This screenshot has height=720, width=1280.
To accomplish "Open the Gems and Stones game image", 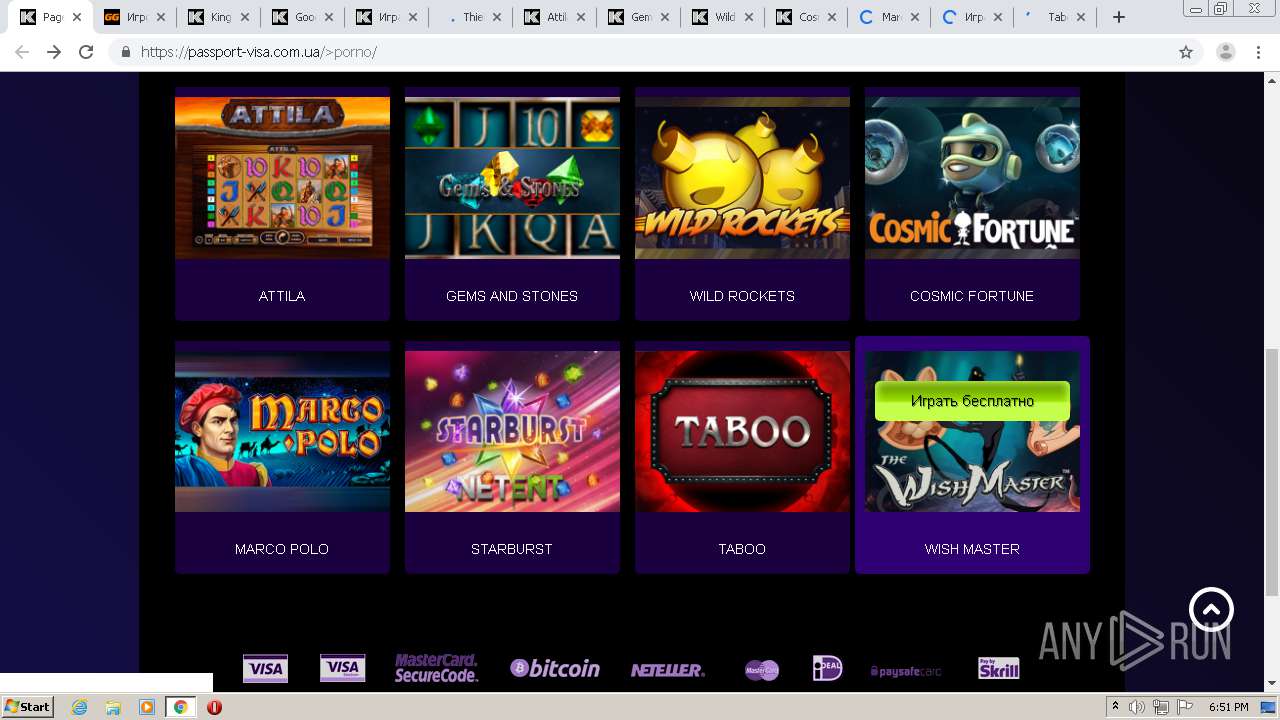I will 512,178.
